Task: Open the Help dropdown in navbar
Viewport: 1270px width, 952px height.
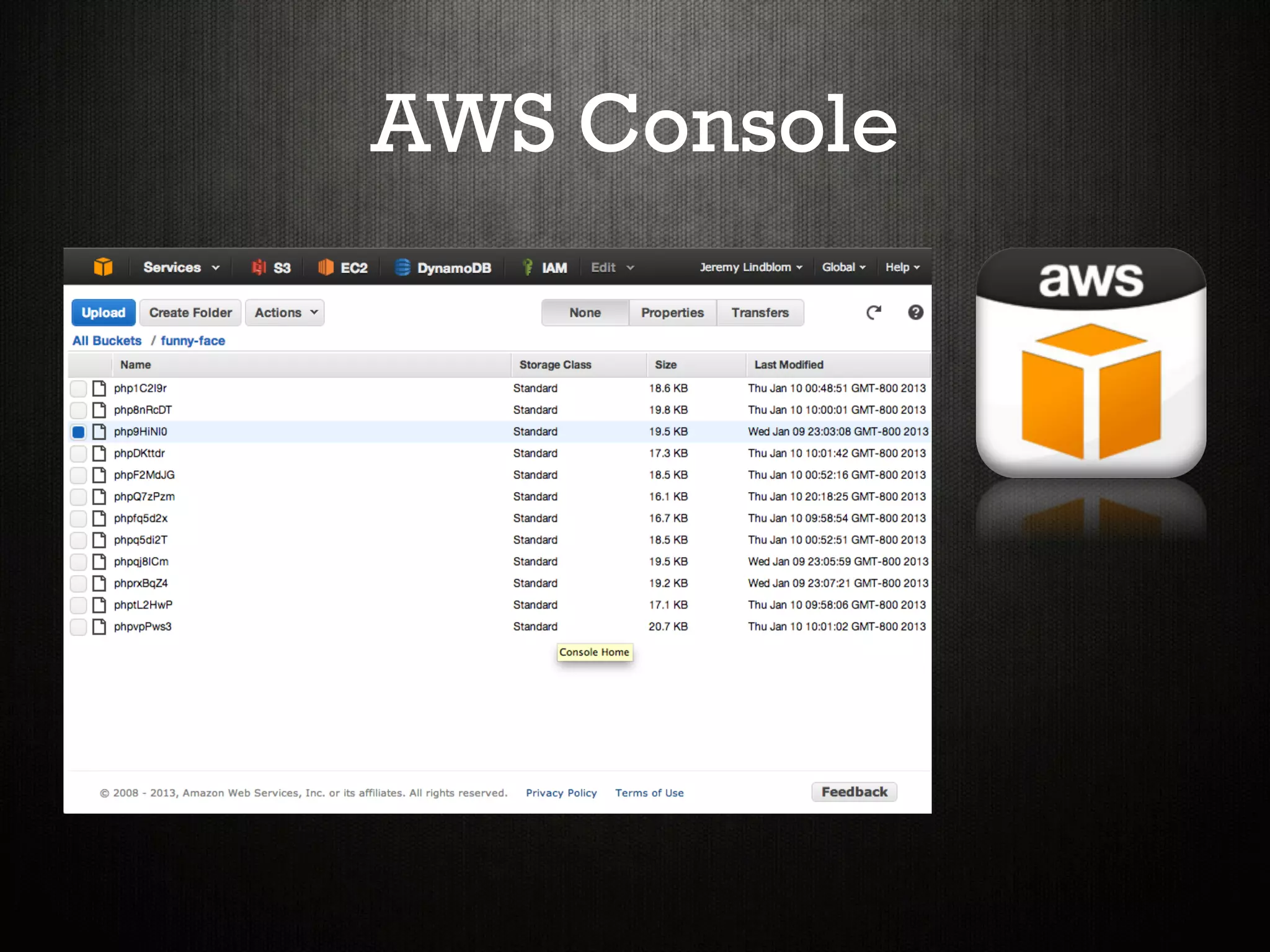Action: point(902,267)
